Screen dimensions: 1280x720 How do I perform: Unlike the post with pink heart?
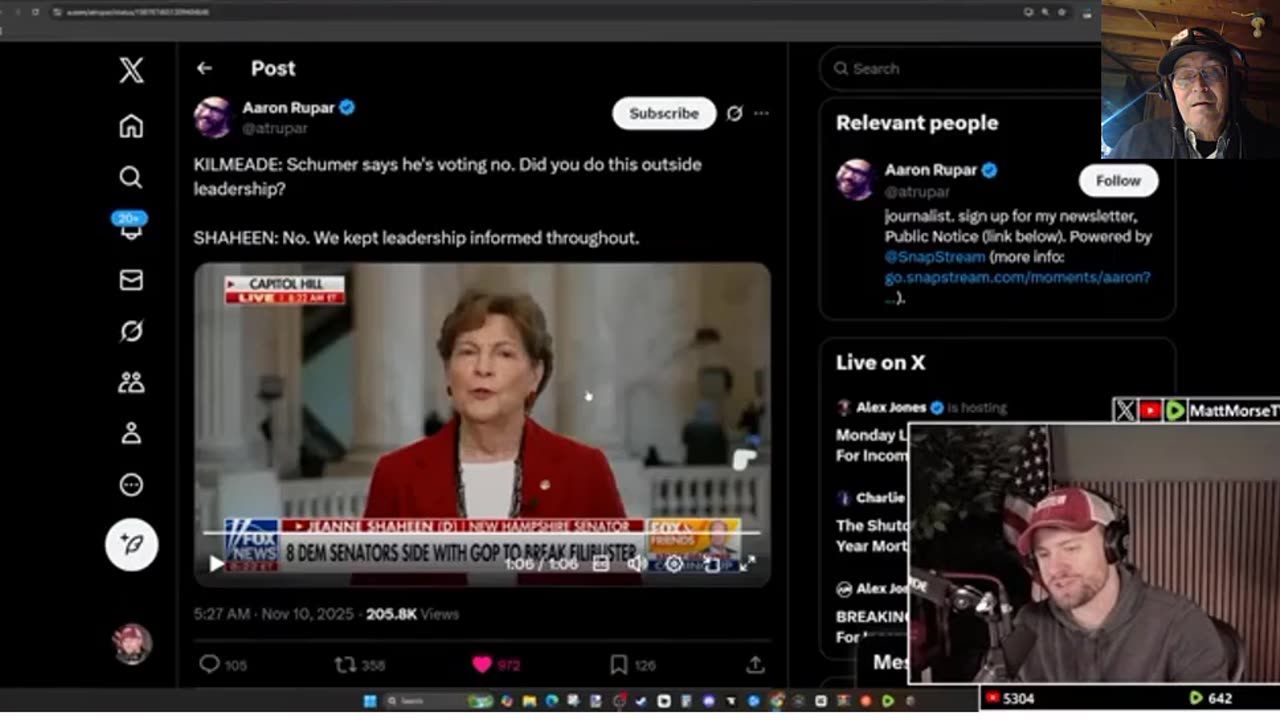[482, 664]
